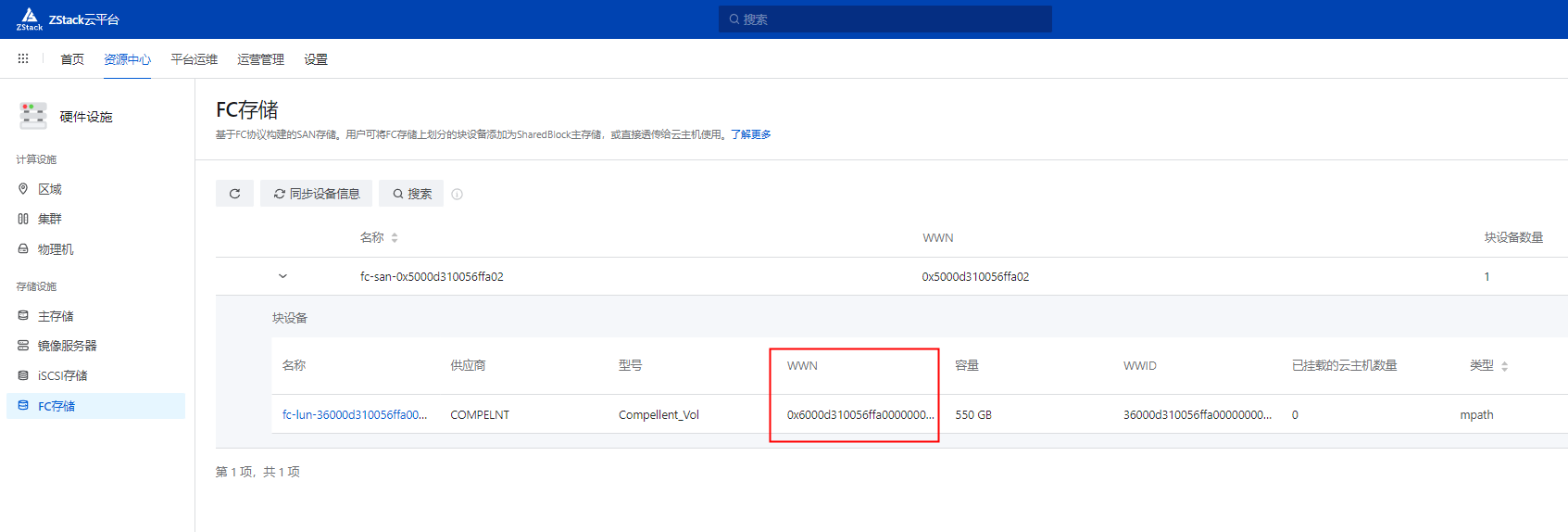Open the 运营管理 menu
The image size is (1568, 532).
point(260,59)
